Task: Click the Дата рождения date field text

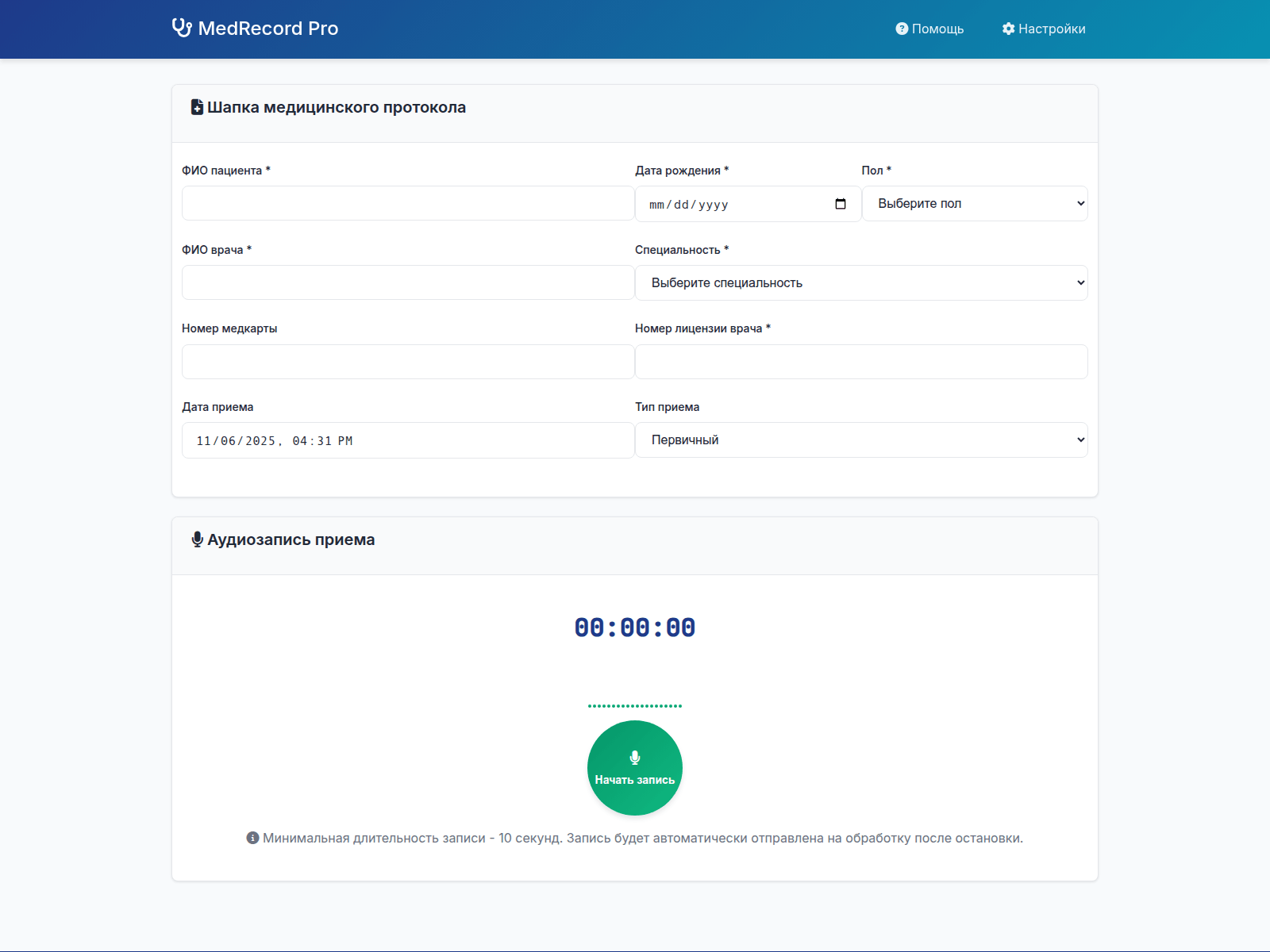Action: point(689,205)
